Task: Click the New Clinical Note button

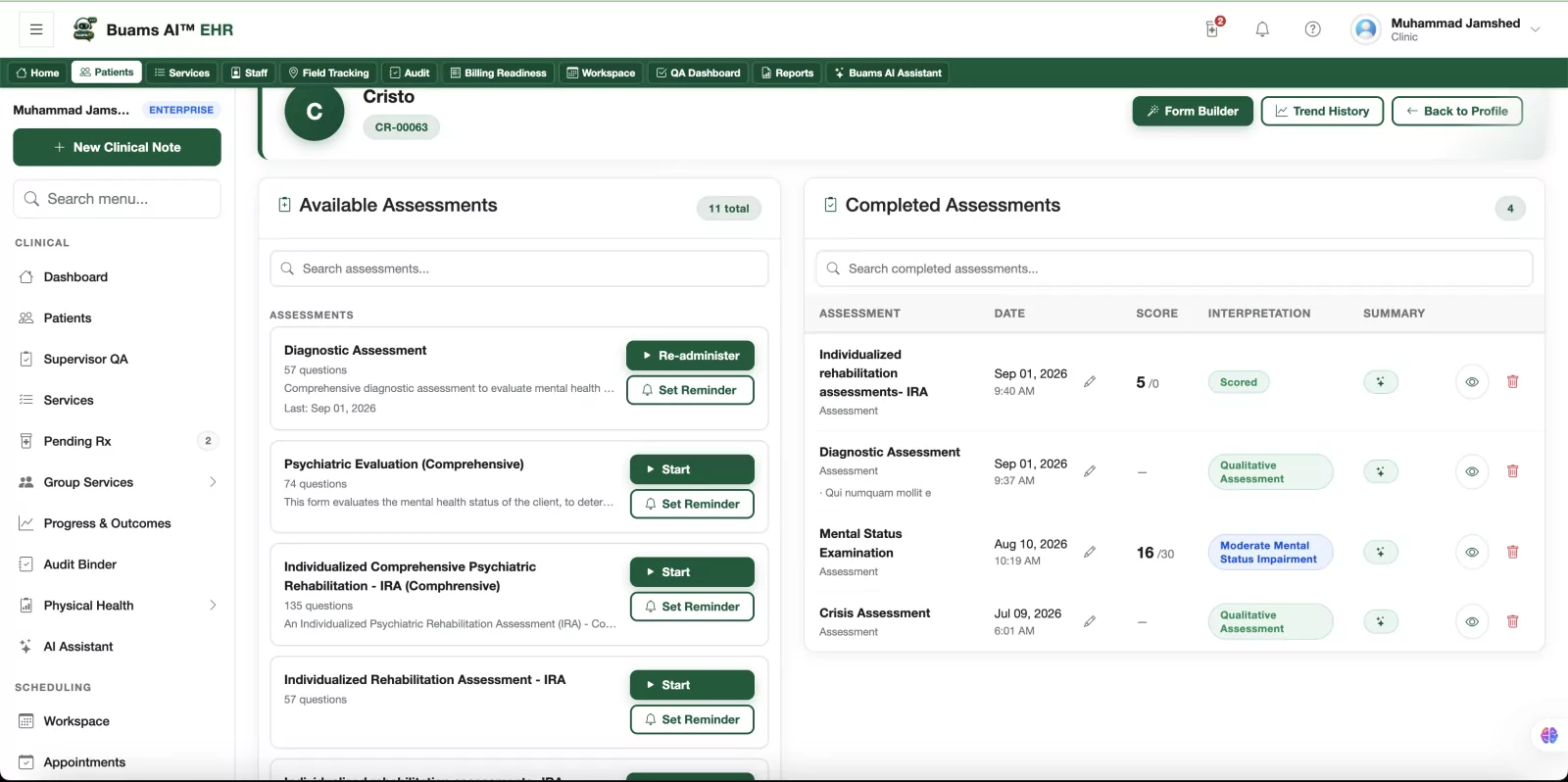Action: point(117,147)
